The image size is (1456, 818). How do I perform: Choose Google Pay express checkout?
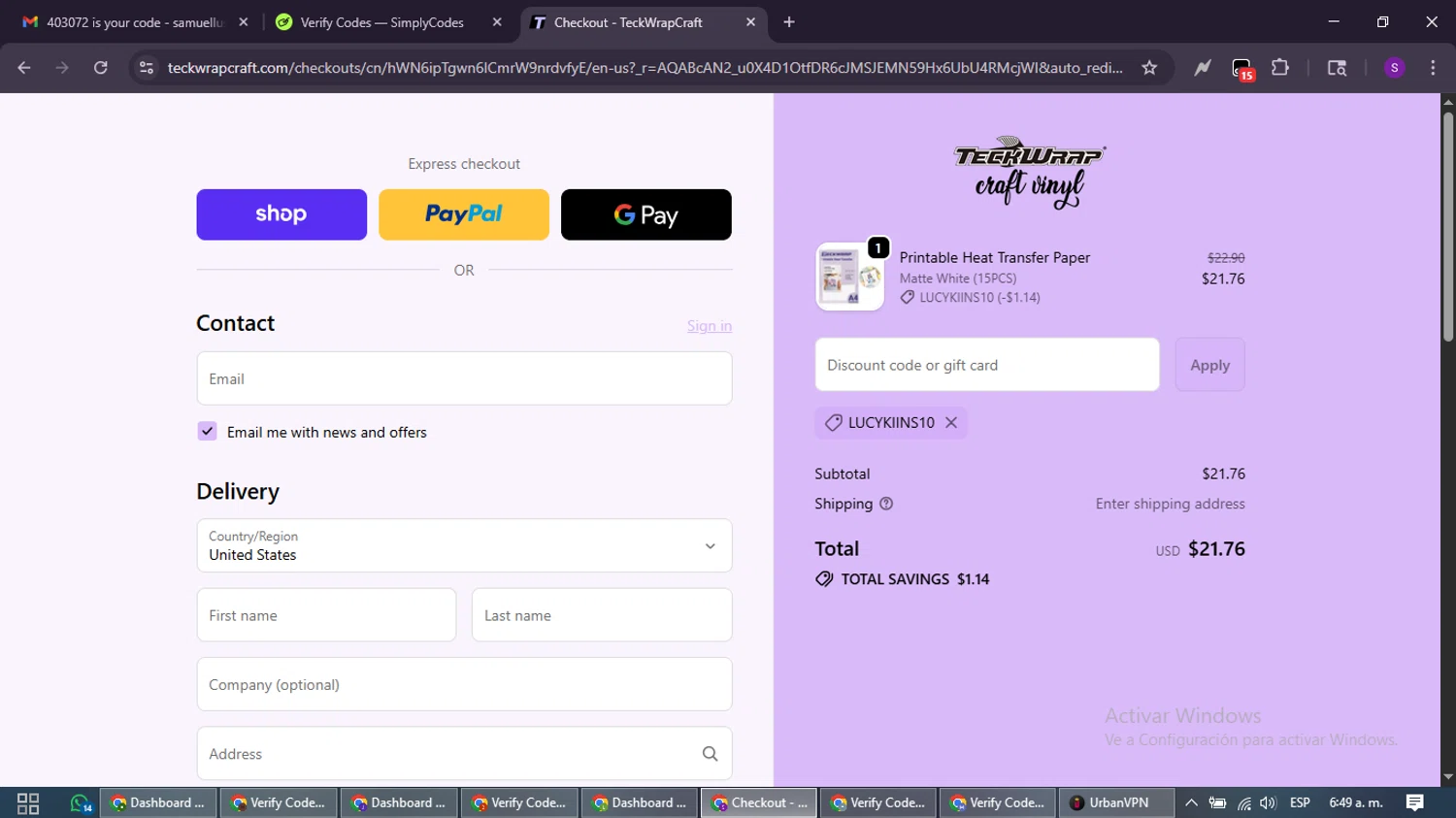point(646,214)
